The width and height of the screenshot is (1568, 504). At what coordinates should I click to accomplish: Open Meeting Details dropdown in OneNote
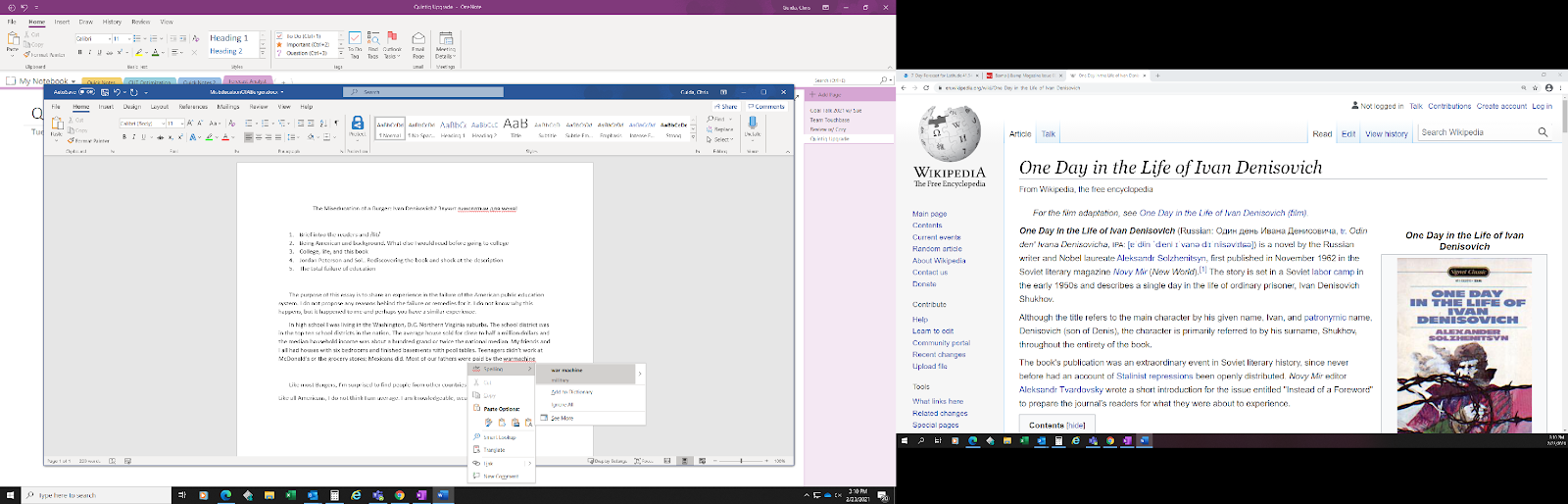(445, 44)
